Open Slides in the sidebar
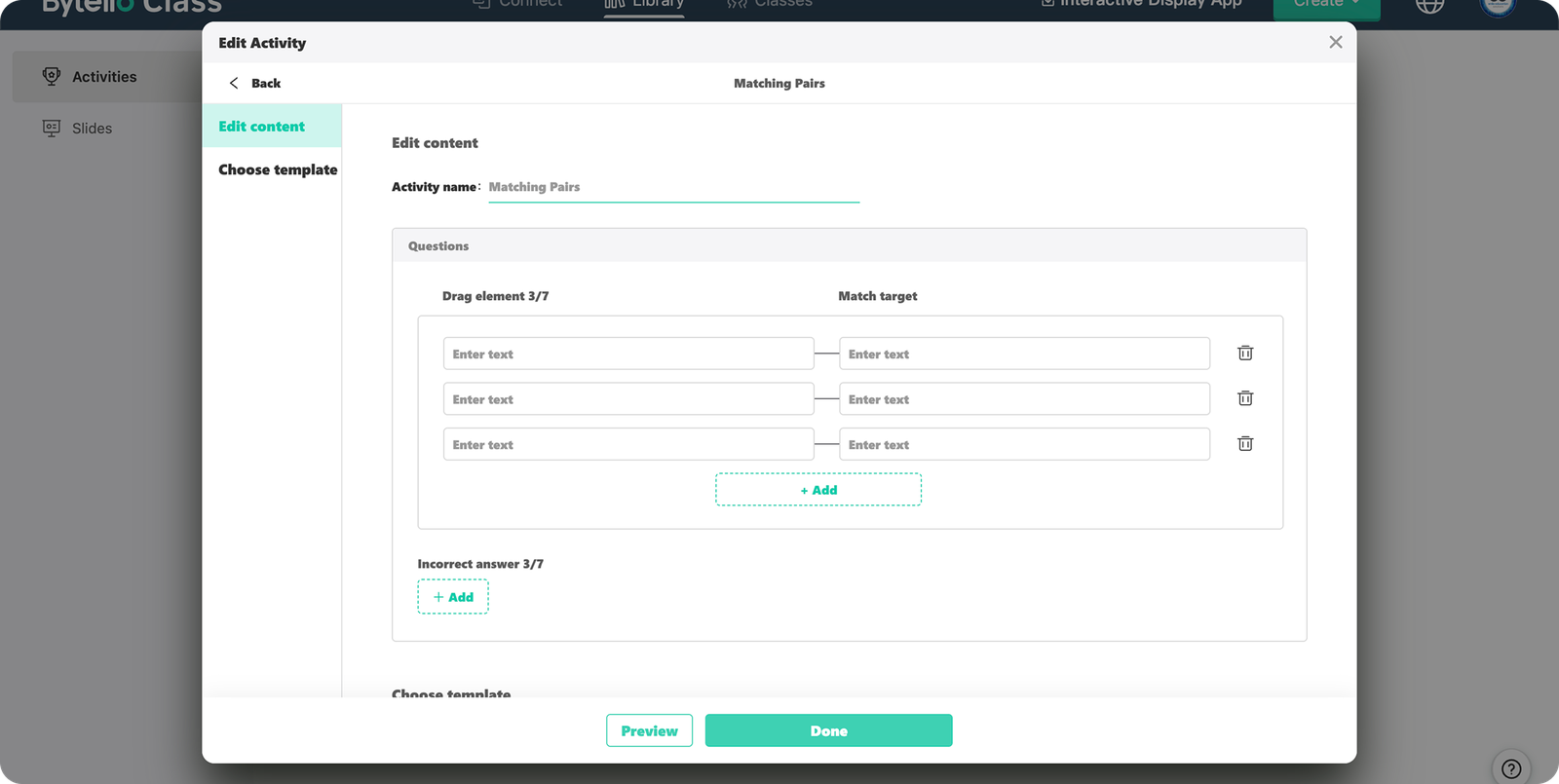 coord(92,129)
